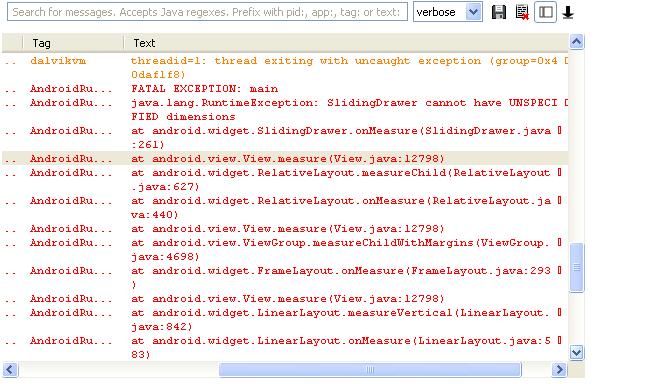This screenshot has height=384, width=659.
Task: Select the SlidingDrawer.onMeasure stack trace row
Action: pos(285,137)
